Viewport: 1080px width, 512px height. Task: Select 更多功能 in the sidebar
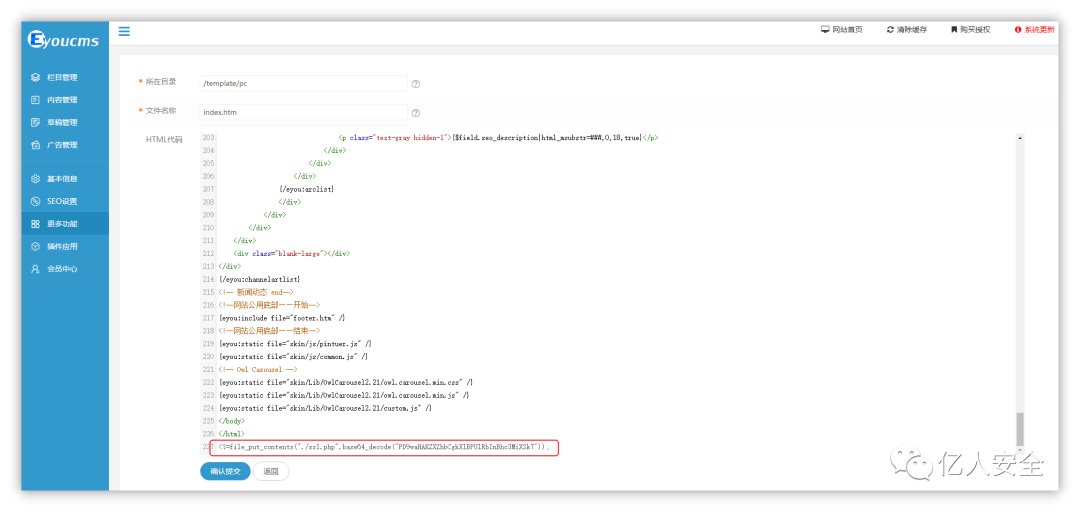65,224
